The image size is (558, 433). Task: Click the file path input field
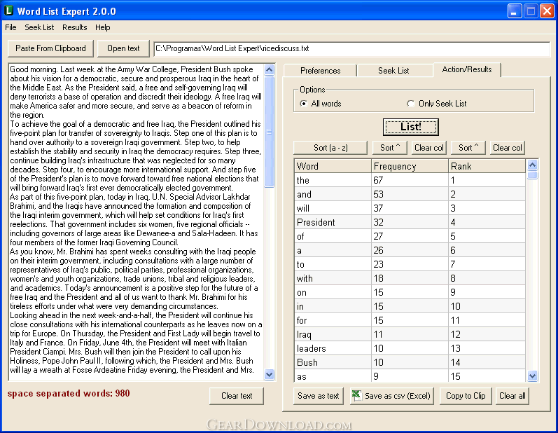tap(352, 49)
